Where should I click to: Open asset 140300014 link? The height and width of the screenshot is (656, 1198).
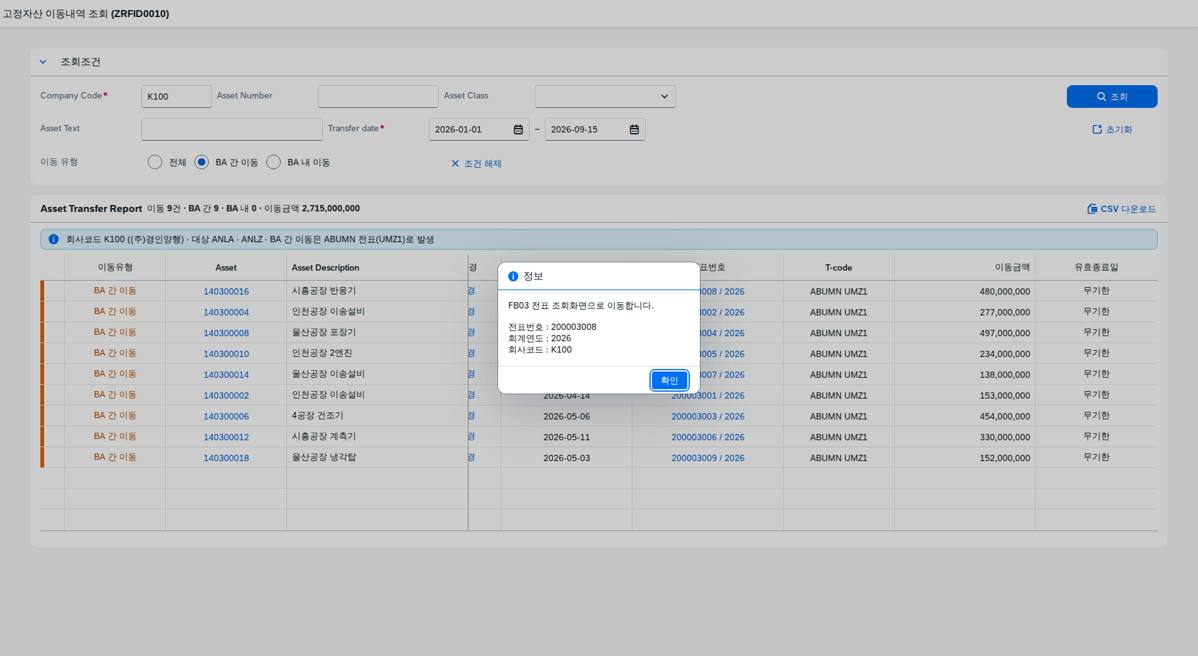(x=226, y=375)
